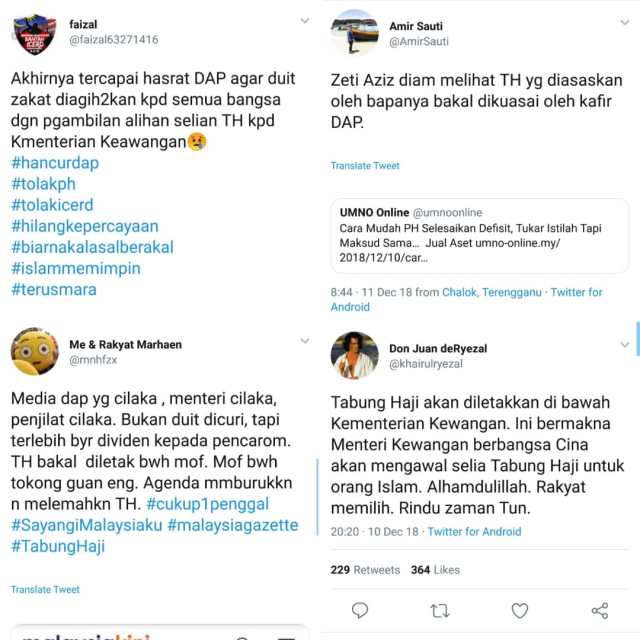Image resolution: width=640 pixels, height=640 pixels.
Task: Click the reply speech bubble icon
Action: click(x=360, y=610)
